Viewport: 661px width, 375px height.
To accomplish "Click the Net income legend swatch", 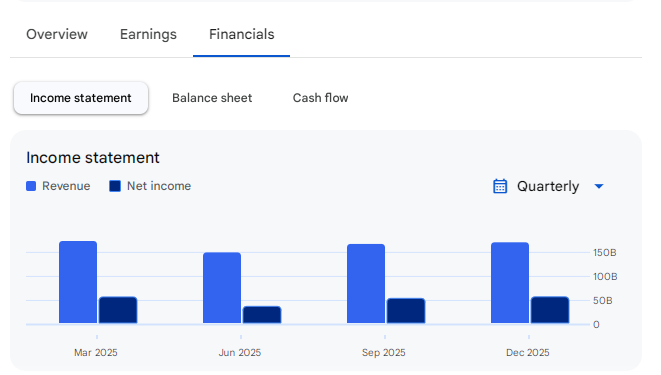I will [115, 186].
